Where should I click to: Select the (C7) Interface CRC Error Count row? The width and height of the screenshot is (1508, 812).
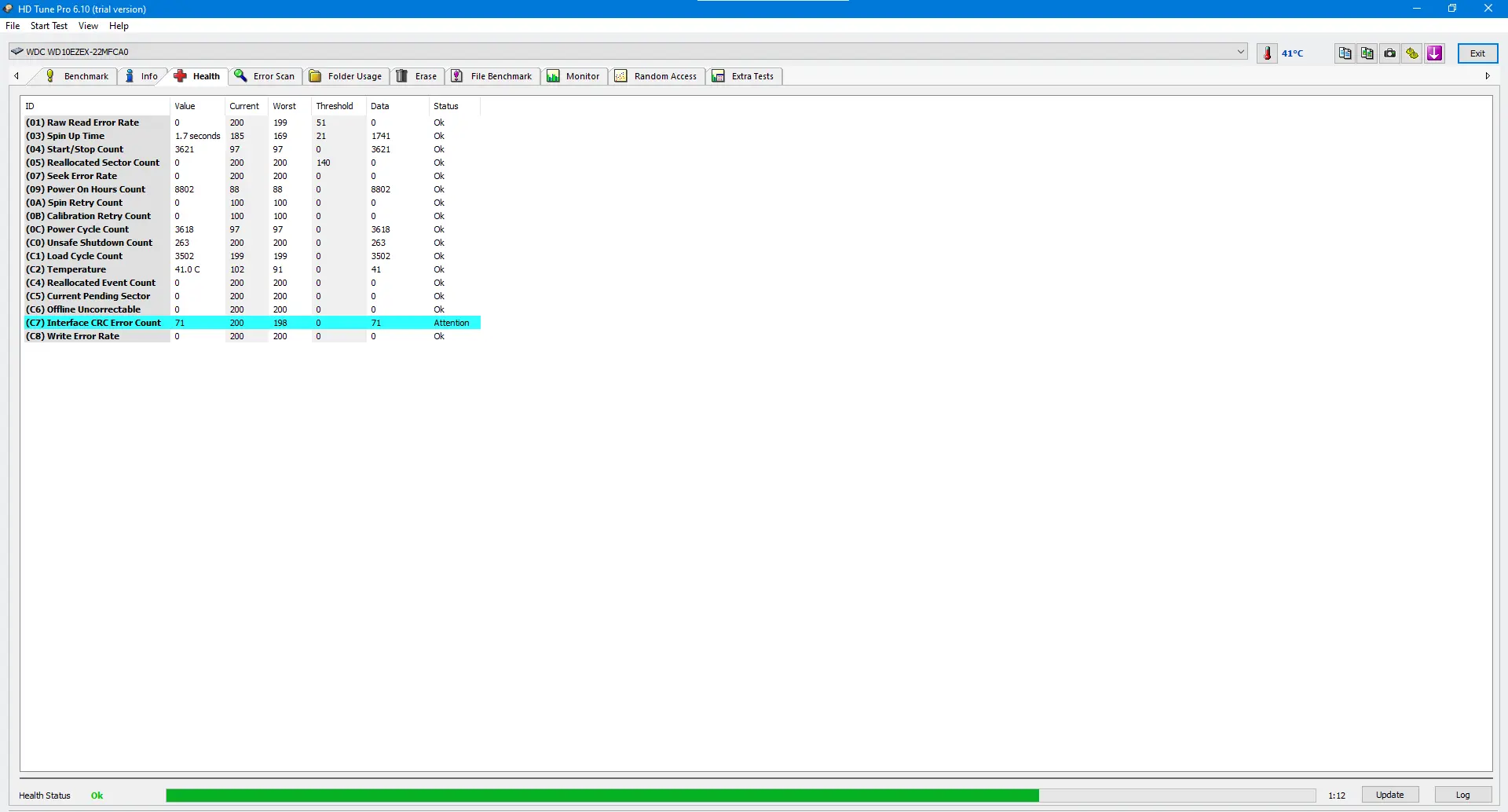(x=251, y=323)
